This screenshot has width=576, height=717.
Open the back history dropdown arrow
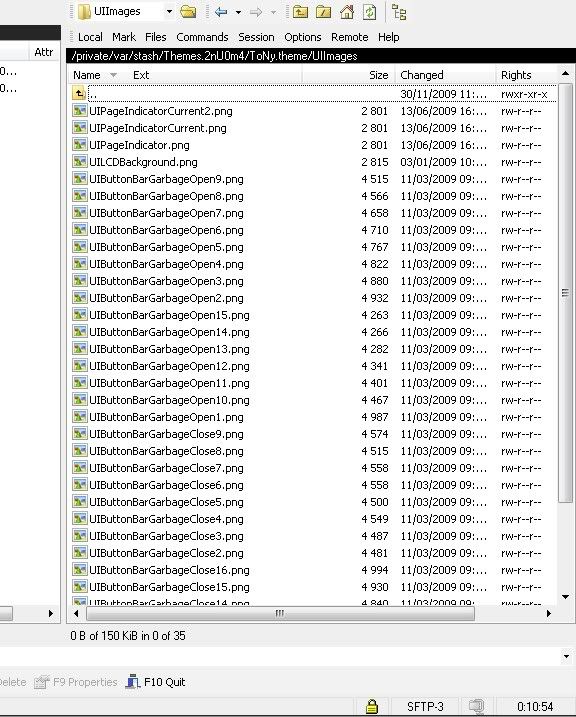point(238,12)
